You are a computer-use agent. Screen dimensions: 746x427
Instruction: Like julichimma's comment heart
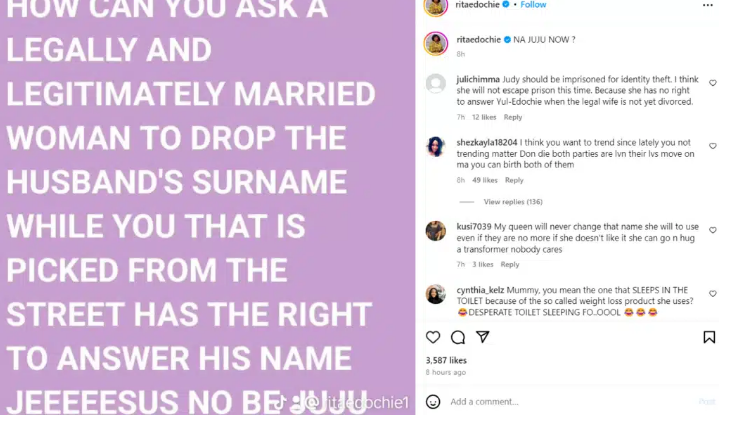click(713, 83)
